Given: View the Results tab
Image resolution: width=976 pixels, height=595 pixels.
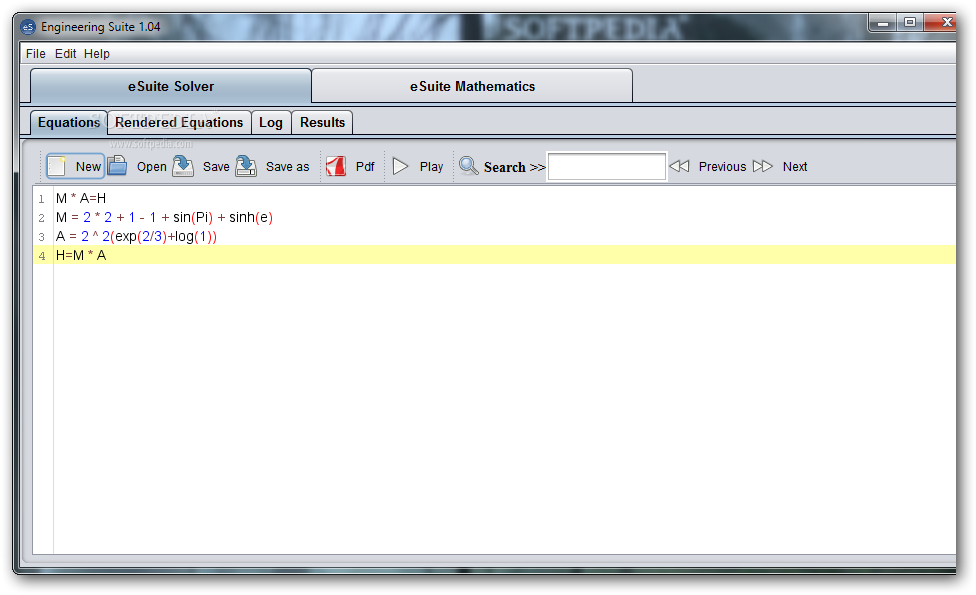Looking at the screenshot, I should pos(322,123).
